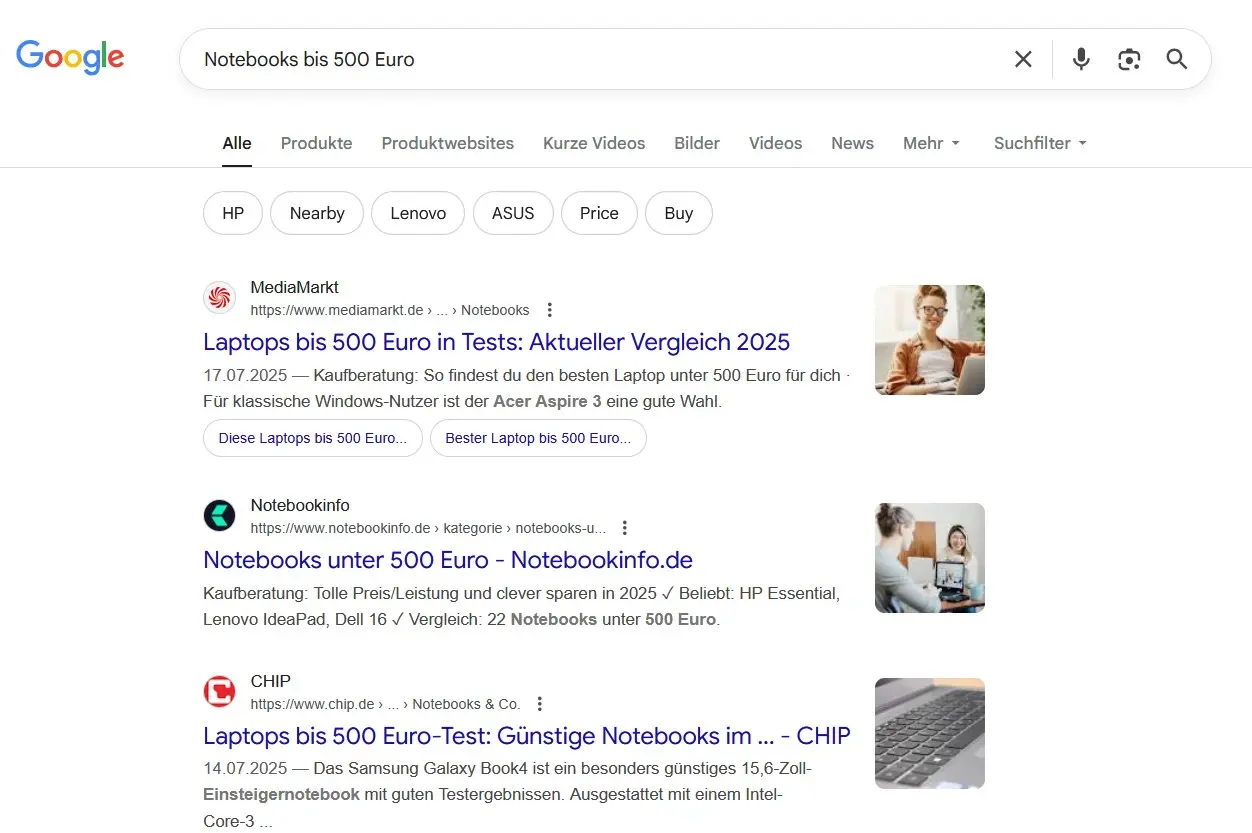Click the MediaMarkt favicon
Screen dimensions: 1252x833
pos(219,297)
